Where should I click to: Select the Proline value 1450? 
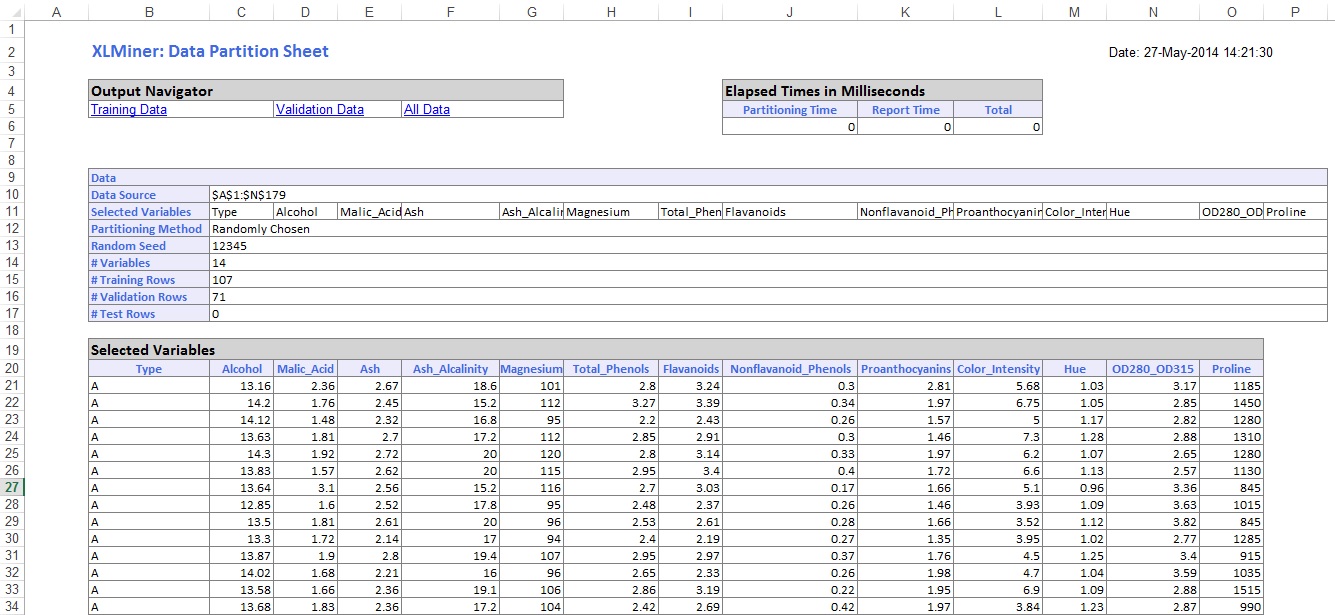[1238, 403]
